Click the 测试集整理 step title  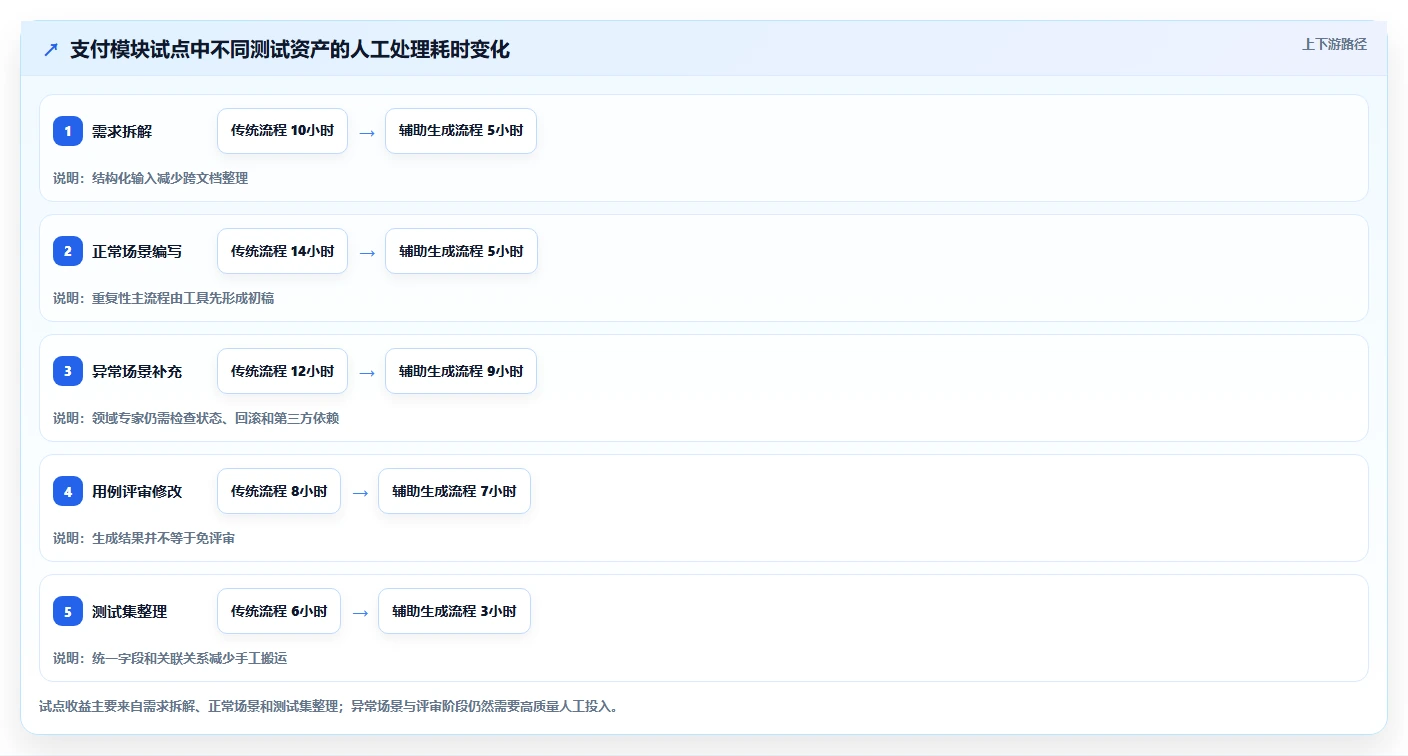point(129,611)
